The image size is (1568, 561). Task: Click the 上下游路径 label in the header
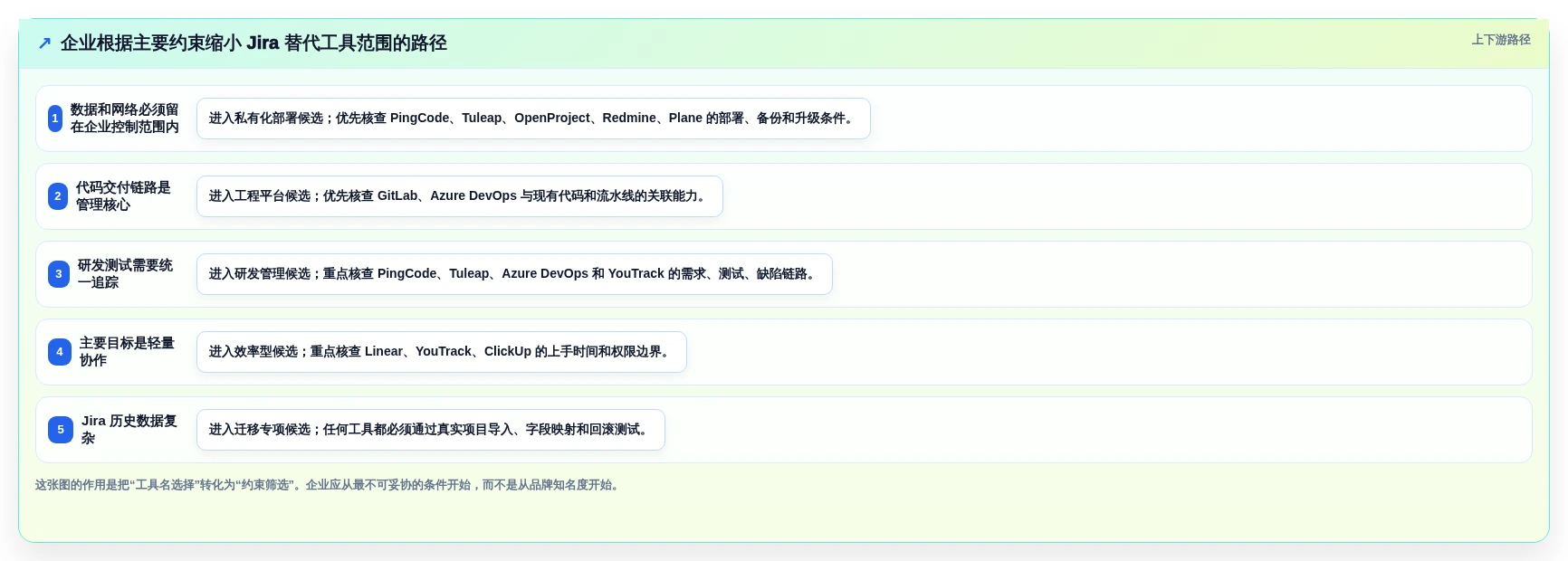point(1500,40)
